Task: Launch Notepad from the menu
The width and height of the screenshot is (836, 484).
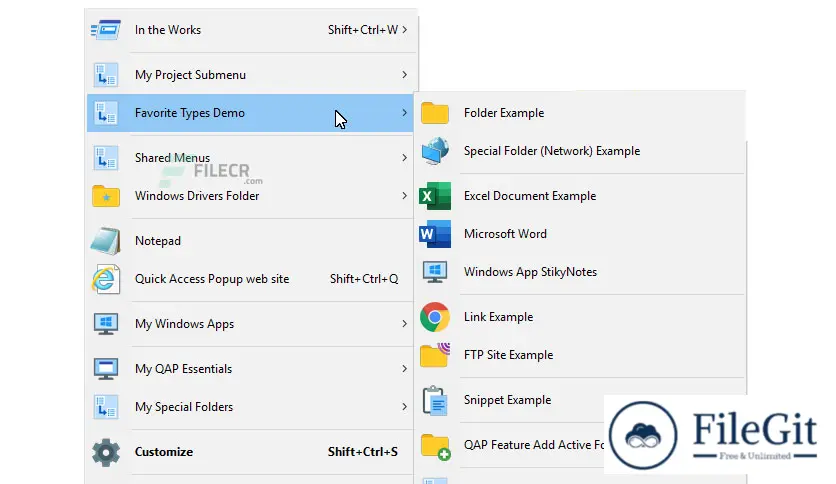Action: (x=251, y=241)
